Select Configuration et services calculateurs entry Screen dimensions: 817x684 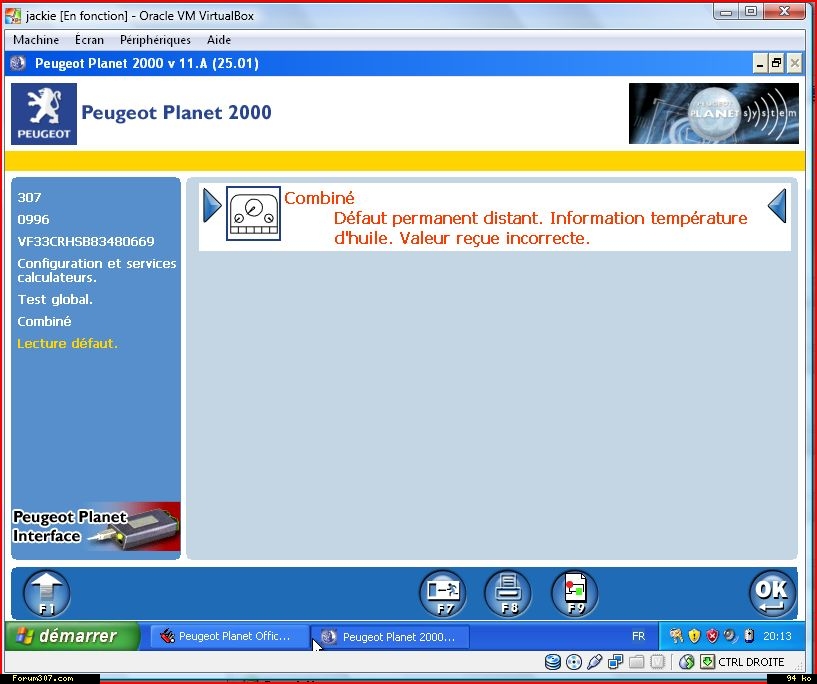tap(96, 270)
